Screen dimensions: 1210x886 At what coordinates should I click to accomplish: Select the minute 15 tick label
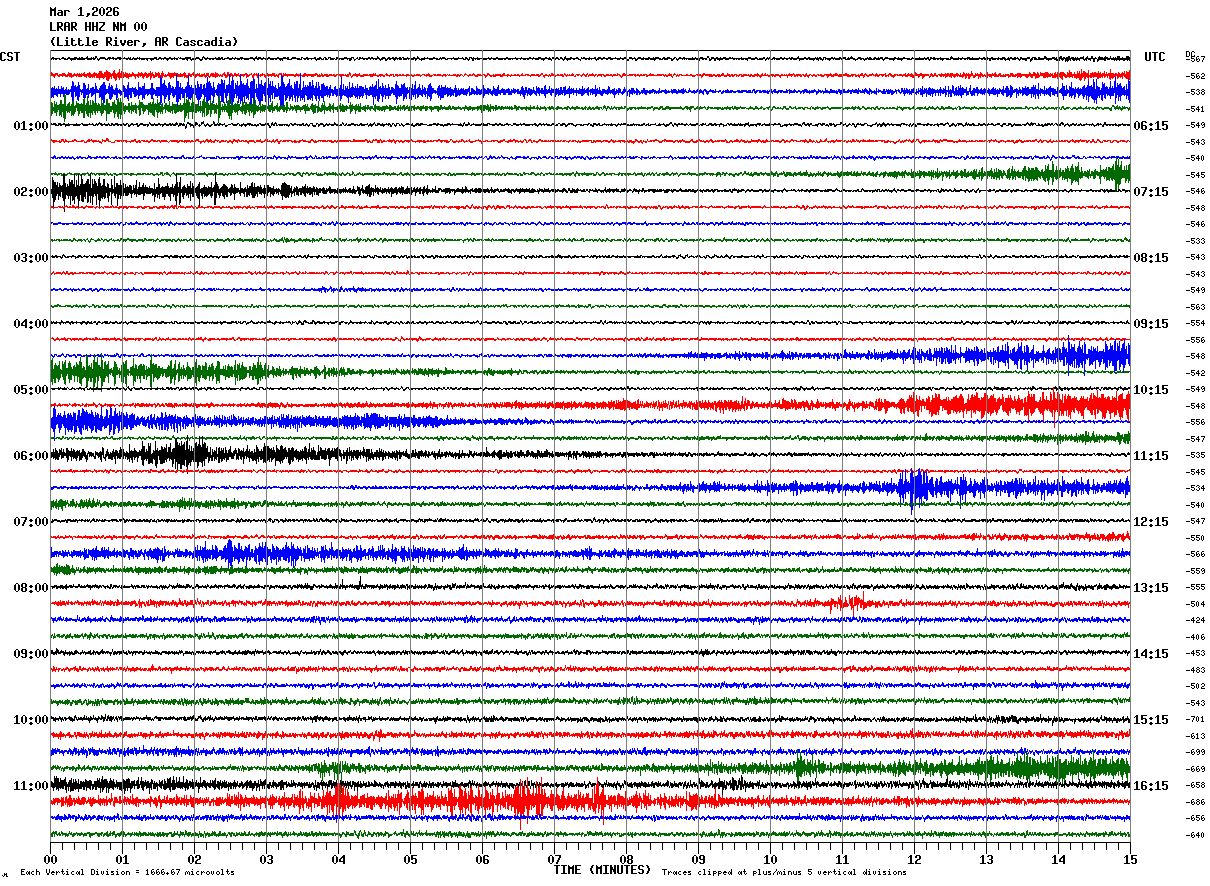point(1130,859)
